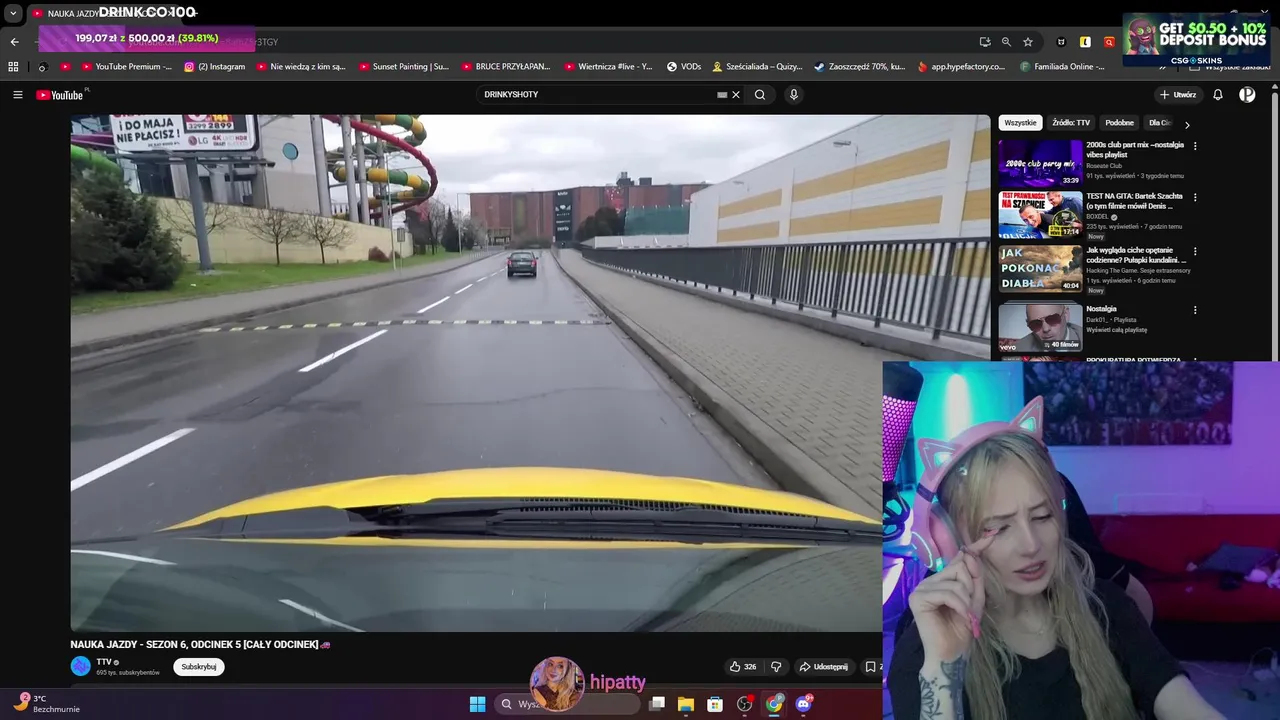Show more filter chips with right chevron

1187,124
